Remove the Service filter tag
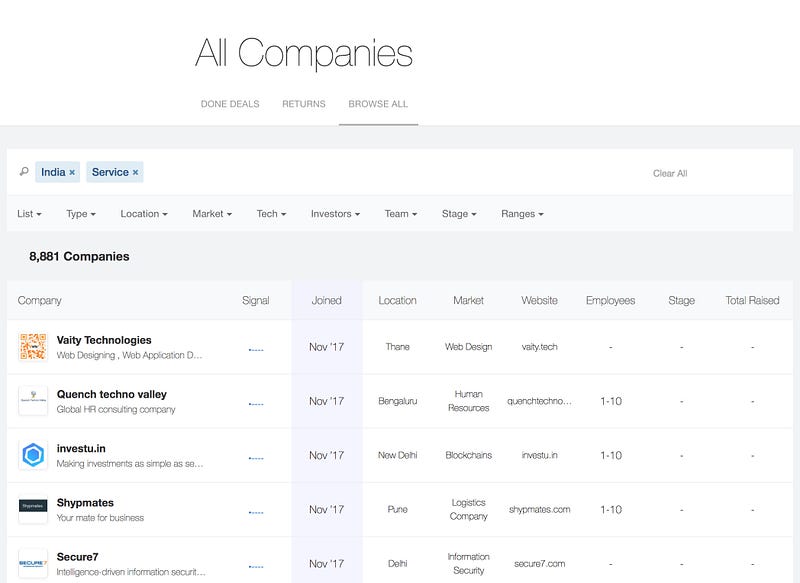This screenshot has height=583, width=800. [135, 172]
